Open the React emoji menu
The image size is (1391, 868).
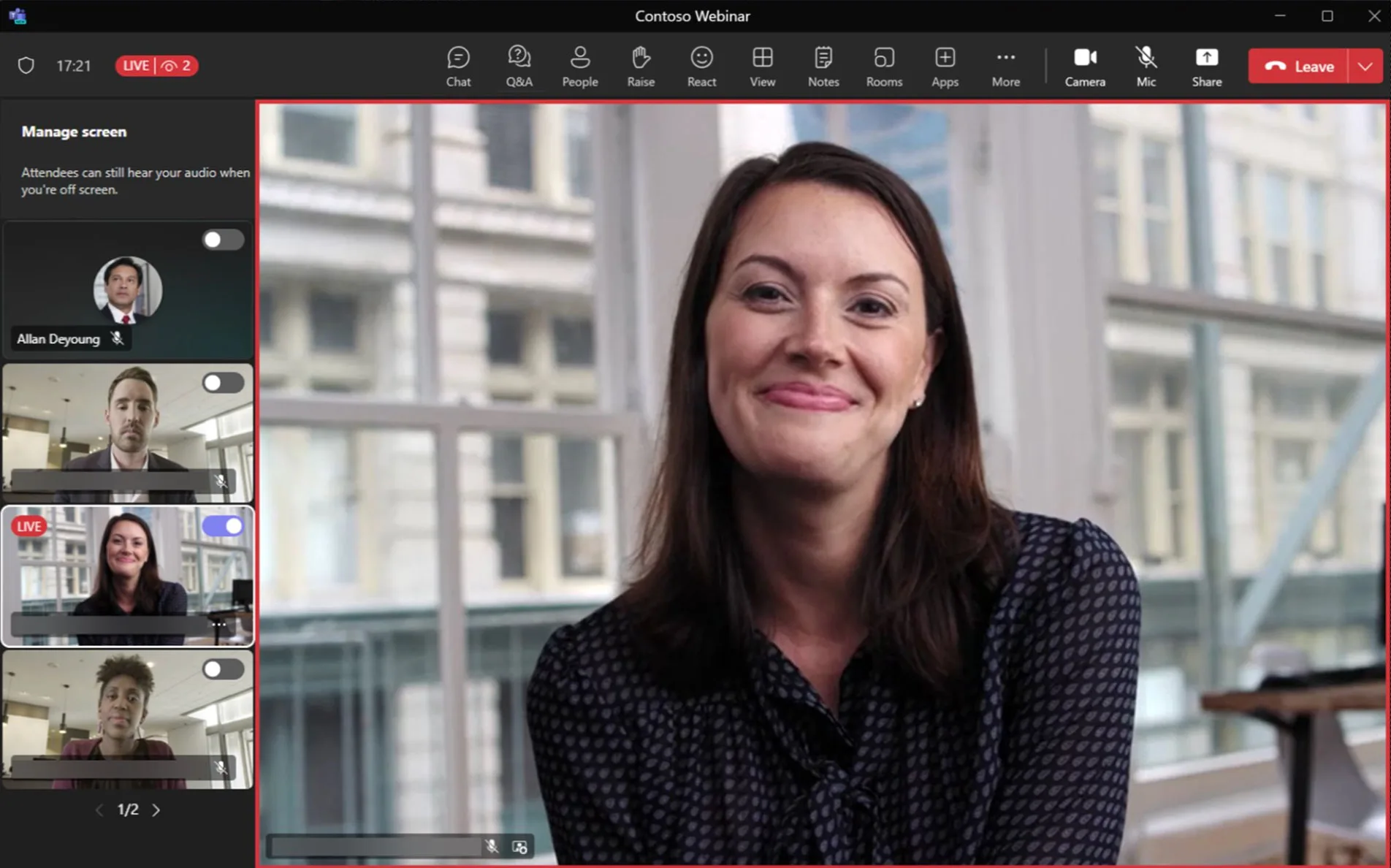tap(701, 66)
